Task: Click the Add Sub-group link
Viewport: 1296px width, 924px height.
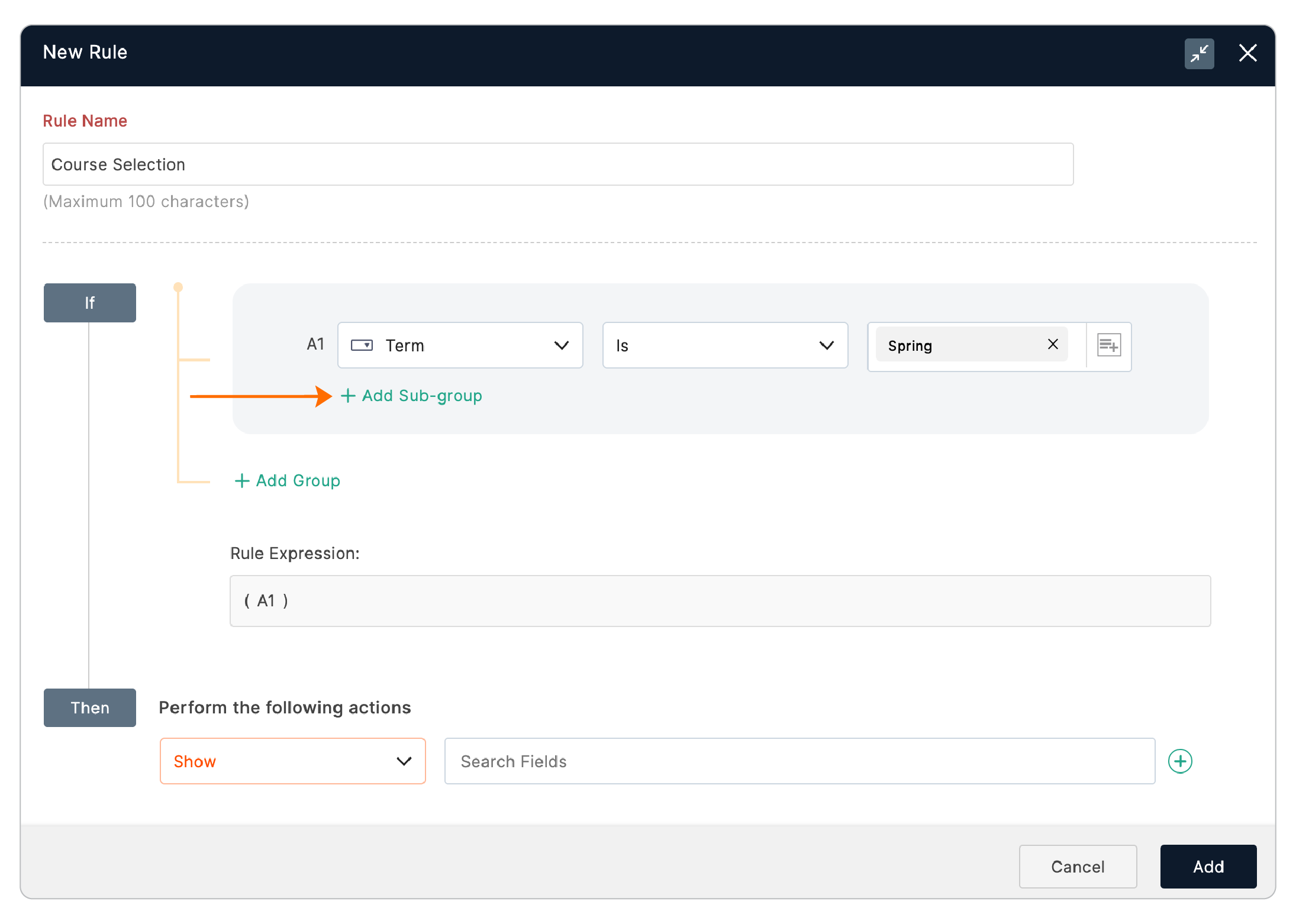Action: point(422,396)
